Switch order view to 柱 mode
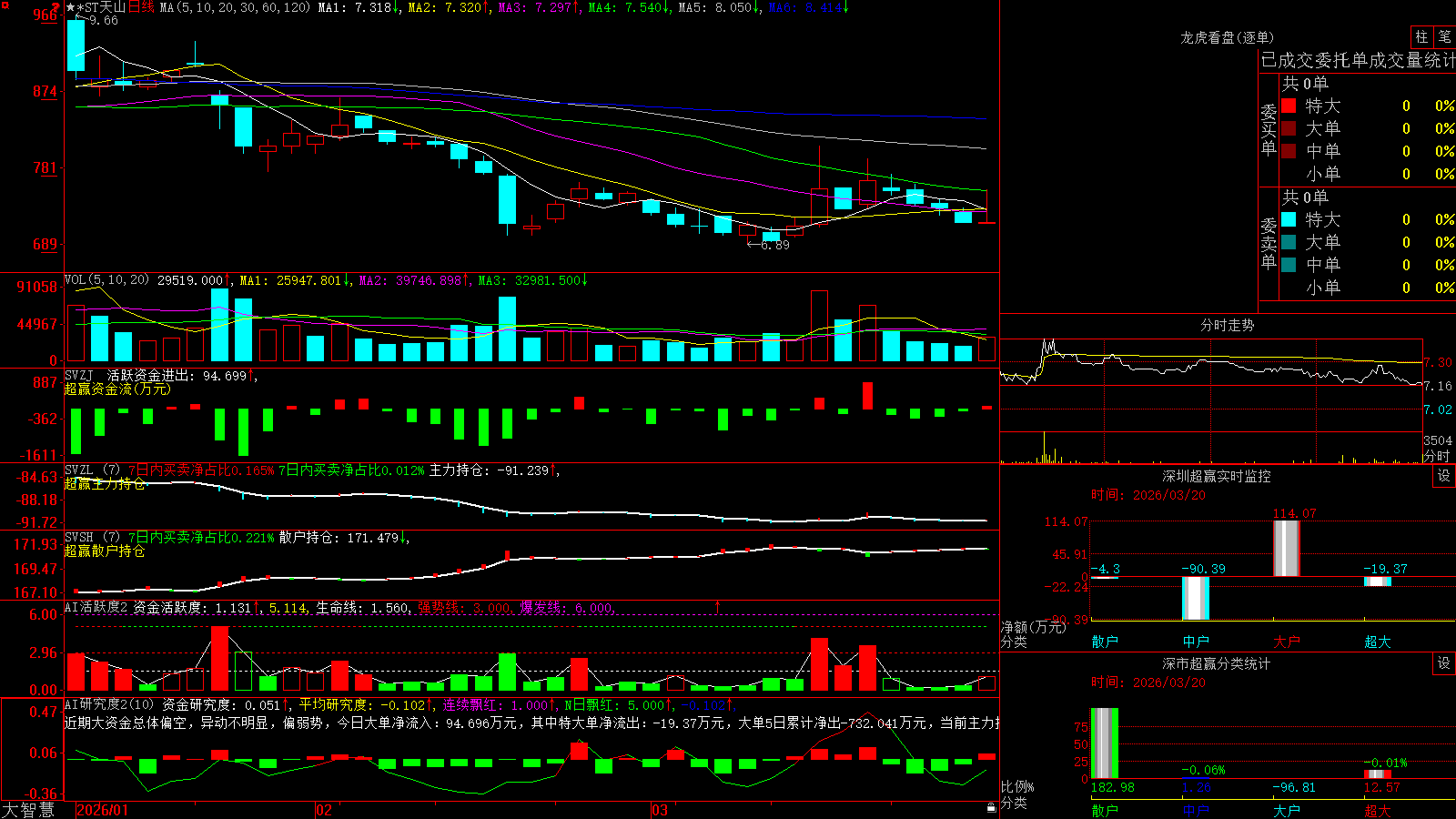Viewport: 1456px width, 819px height. point(1421,37)
